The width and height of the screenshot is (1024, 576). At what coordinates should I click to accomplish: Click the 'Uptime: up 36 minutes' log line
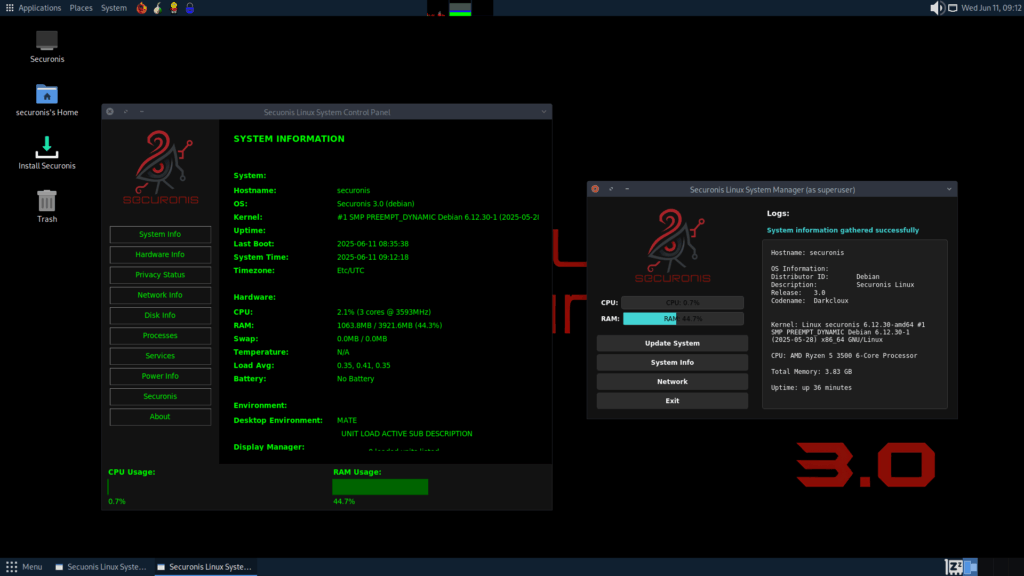tap(811, 388)
